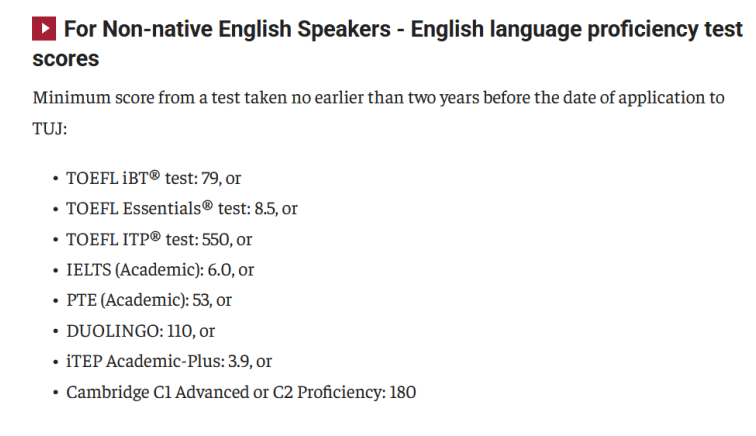Click the word 'scores' in the heading
Viewport: 756px width, 436px height.
(x=66, y=59)
